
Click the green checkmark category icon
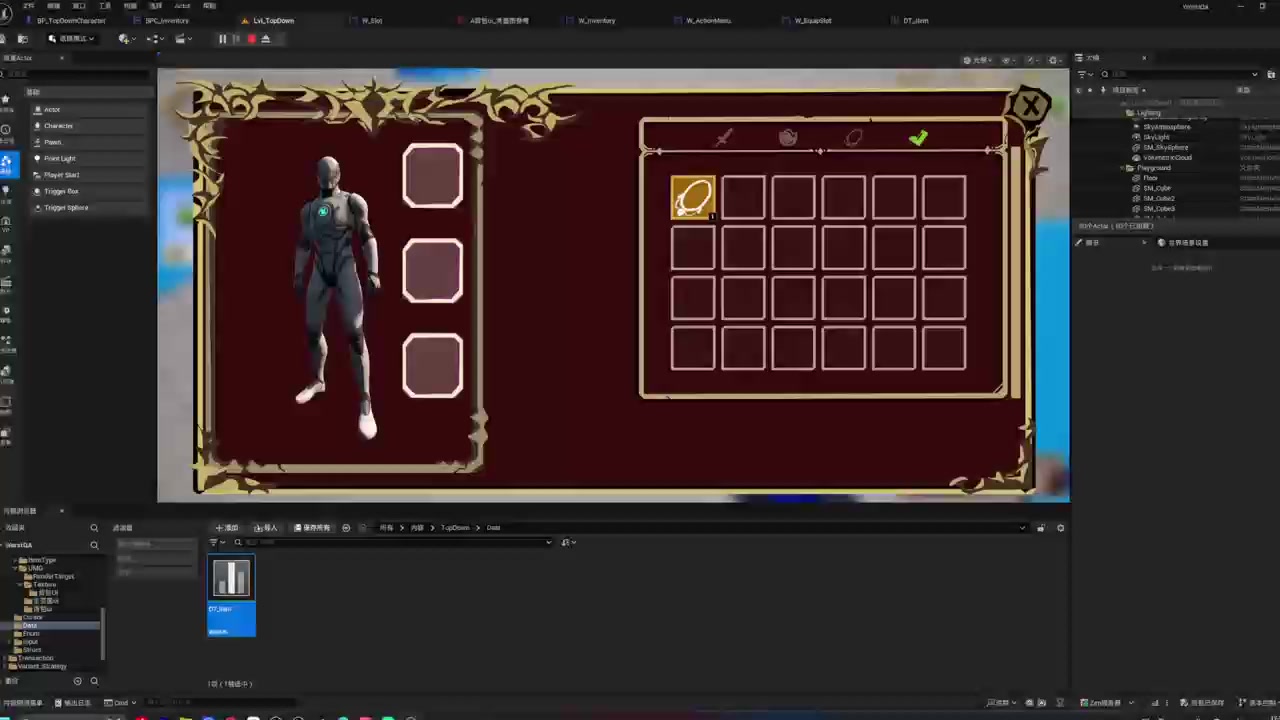pyautogui.click(x=918, y=138)
